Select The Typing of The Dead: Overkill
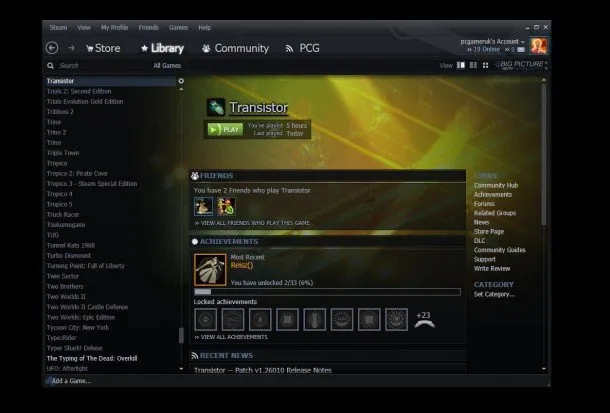This screenshot has height=413, width=610. (92, 359)
